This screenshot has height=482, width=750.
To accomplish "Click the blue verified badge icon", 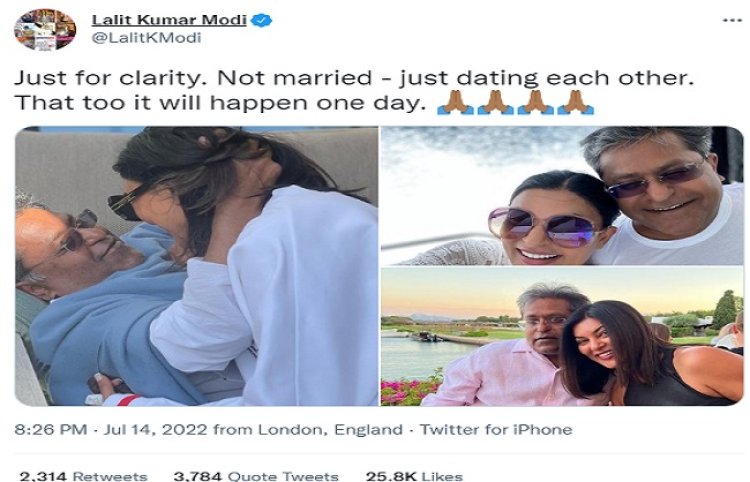I will coord(261,20).
